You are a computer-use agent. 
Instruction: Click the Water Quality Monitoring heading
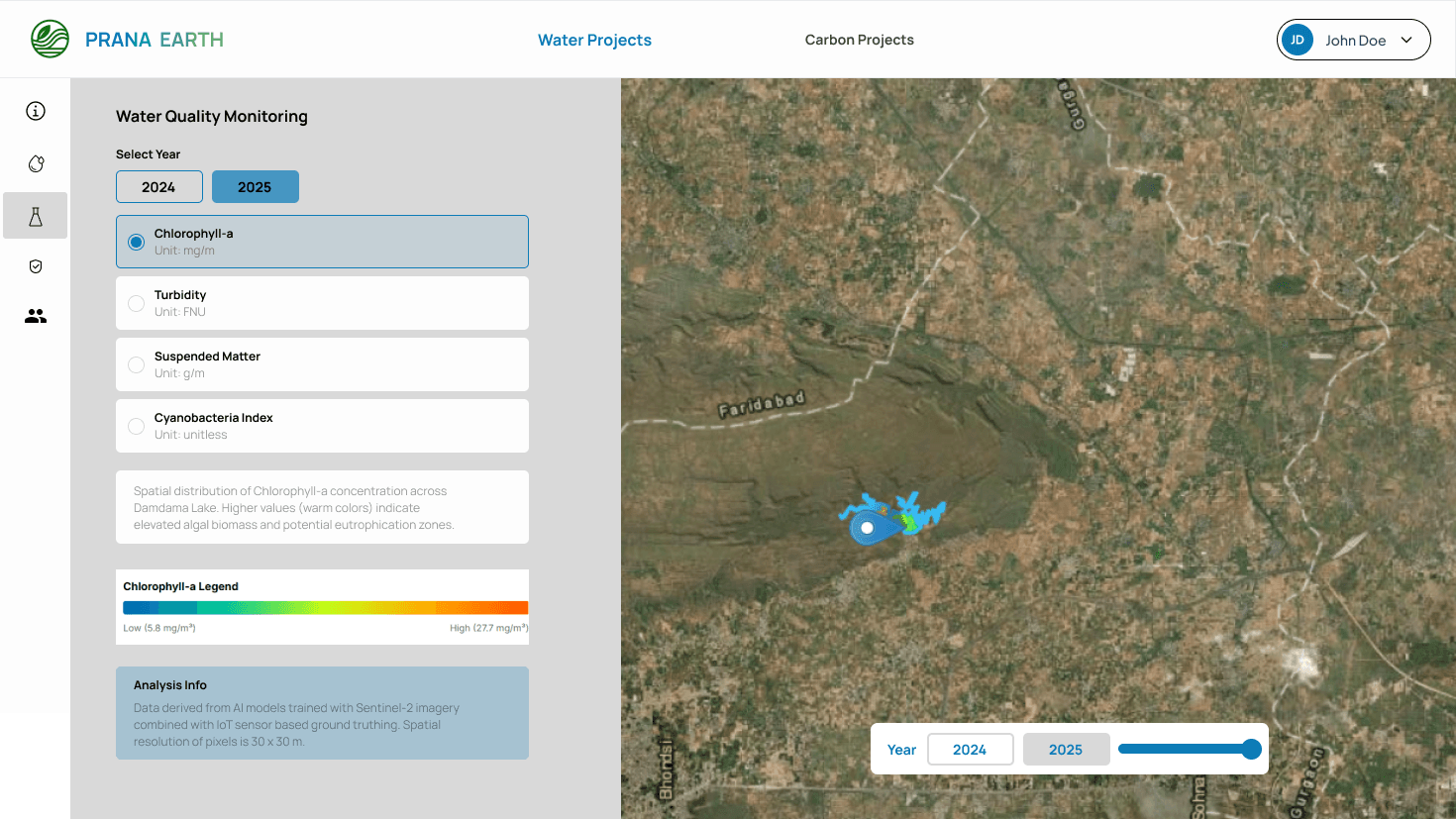[x=212, y=116]
